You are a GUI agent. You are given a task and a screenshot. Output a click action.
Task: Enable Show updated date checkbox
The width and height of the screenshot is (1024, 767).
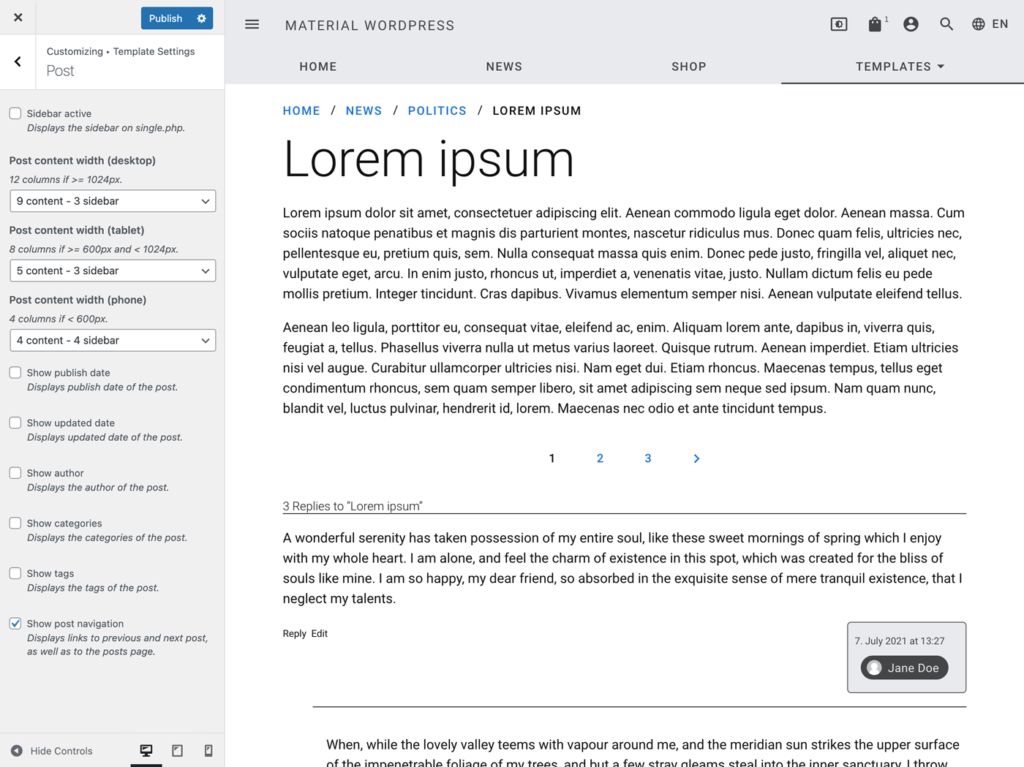pyautogui.click(x=15, y=423)
